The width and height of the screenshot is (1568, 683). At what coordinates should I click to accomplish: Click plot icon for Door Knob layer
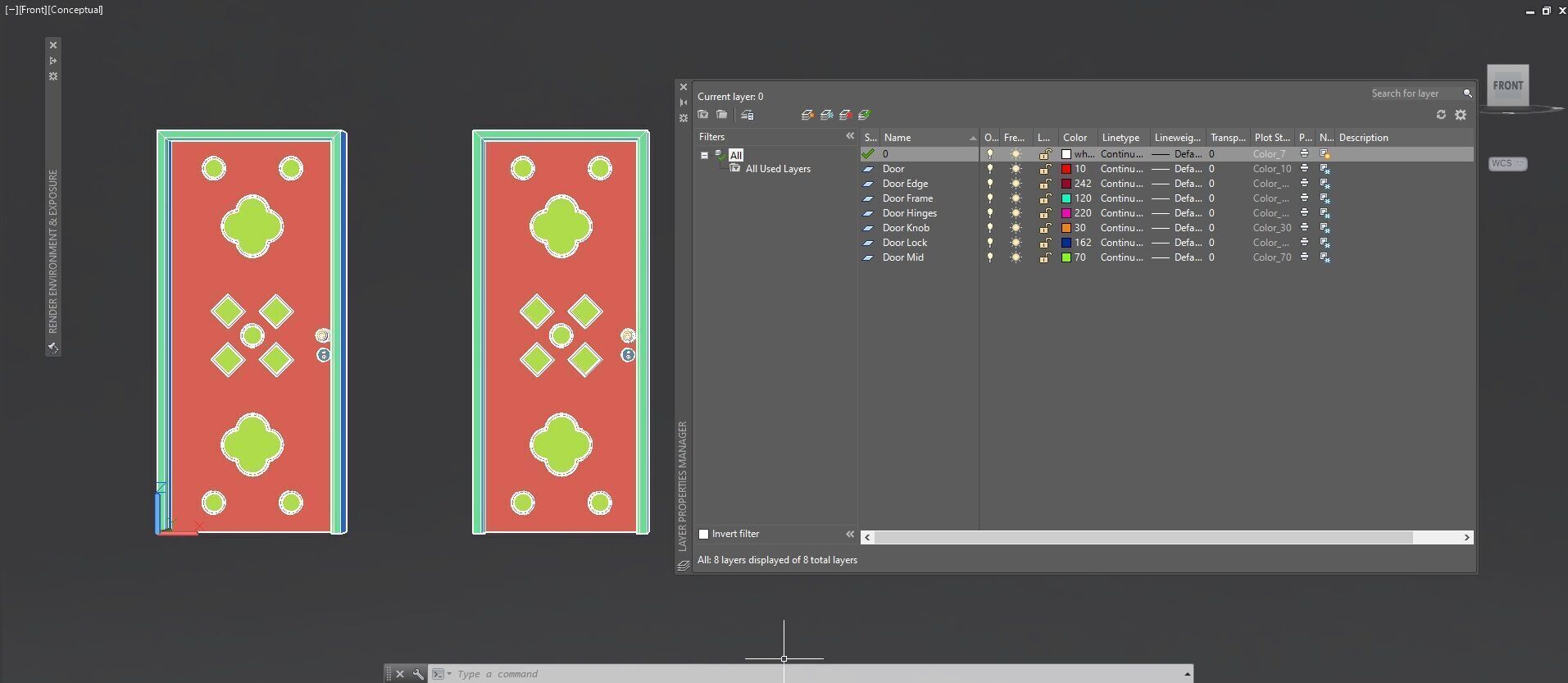pos(1304,227)
